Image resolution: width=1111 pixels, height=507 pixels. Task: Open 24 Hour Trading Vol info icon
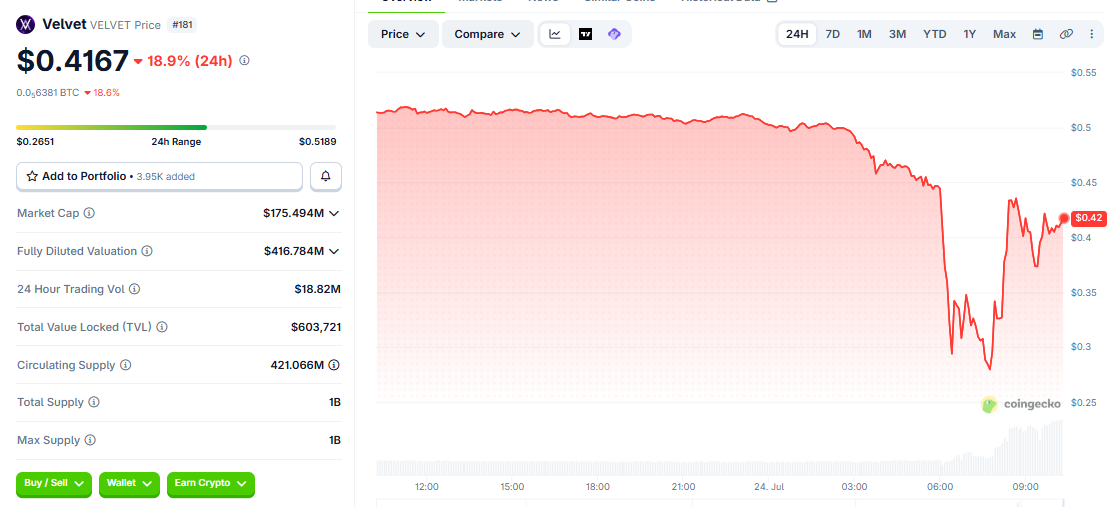pyautogui.click(x=134, y=289)
